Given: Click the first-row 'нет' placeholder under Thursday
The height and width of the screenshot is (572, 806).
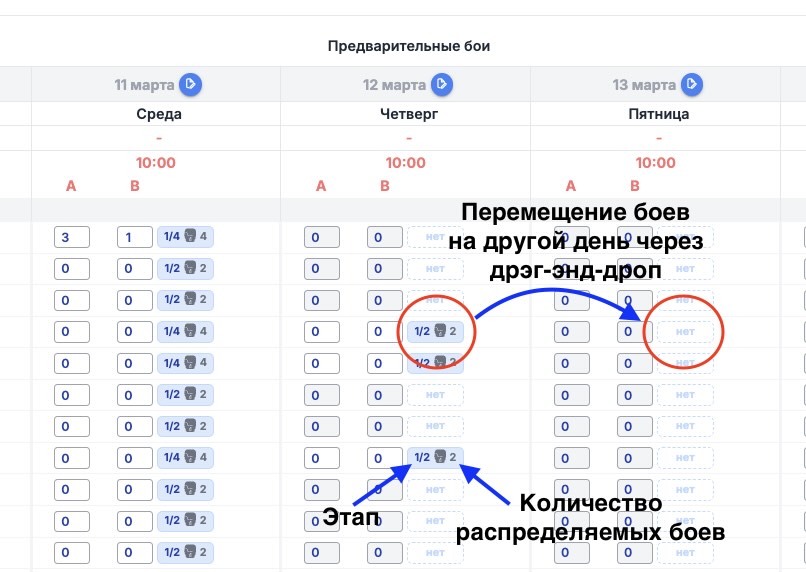Looking at the screenshot, I should pos(435,237).
